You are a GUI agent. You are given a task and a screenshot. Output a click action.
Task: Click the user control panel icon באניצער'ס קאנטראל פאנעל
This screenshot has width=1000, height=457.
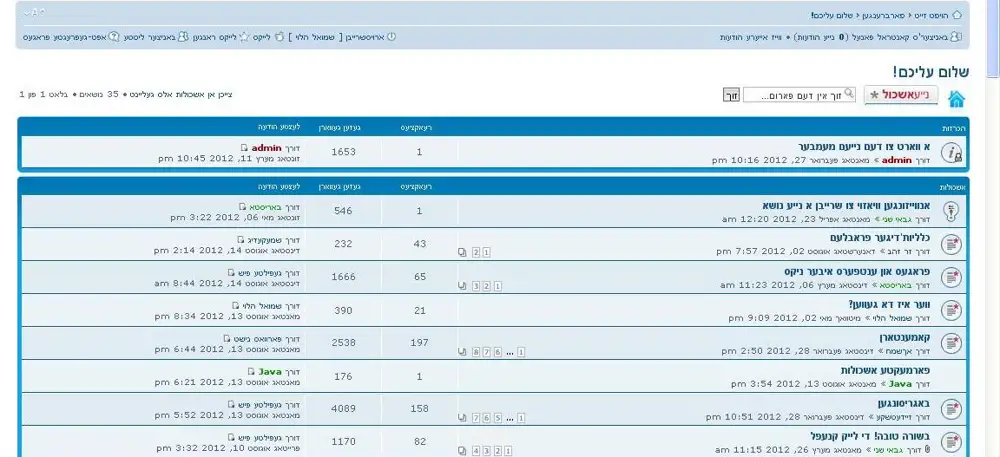coord(955,37)
